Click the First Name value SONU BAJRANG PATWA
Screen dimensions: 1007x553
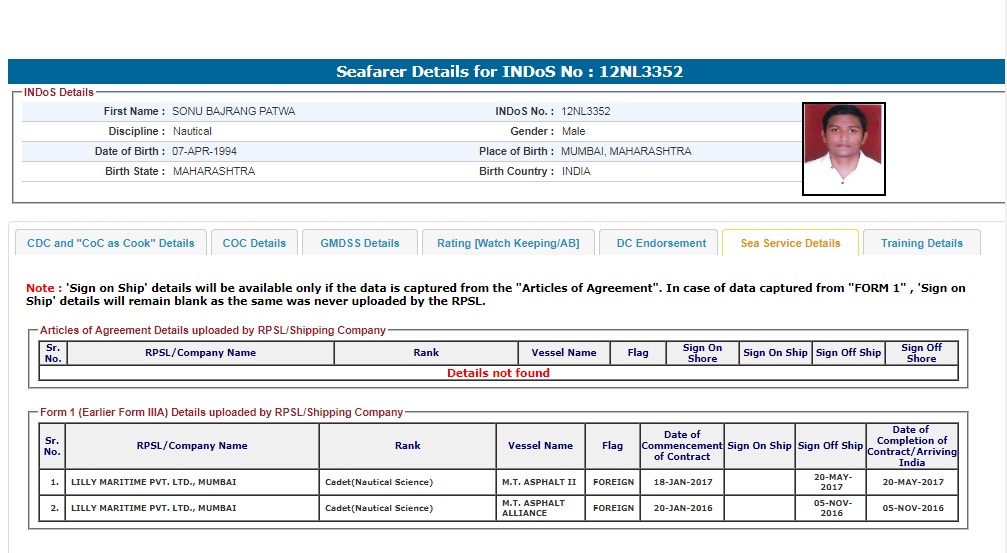pyautogui.click(x=233, y=111)
